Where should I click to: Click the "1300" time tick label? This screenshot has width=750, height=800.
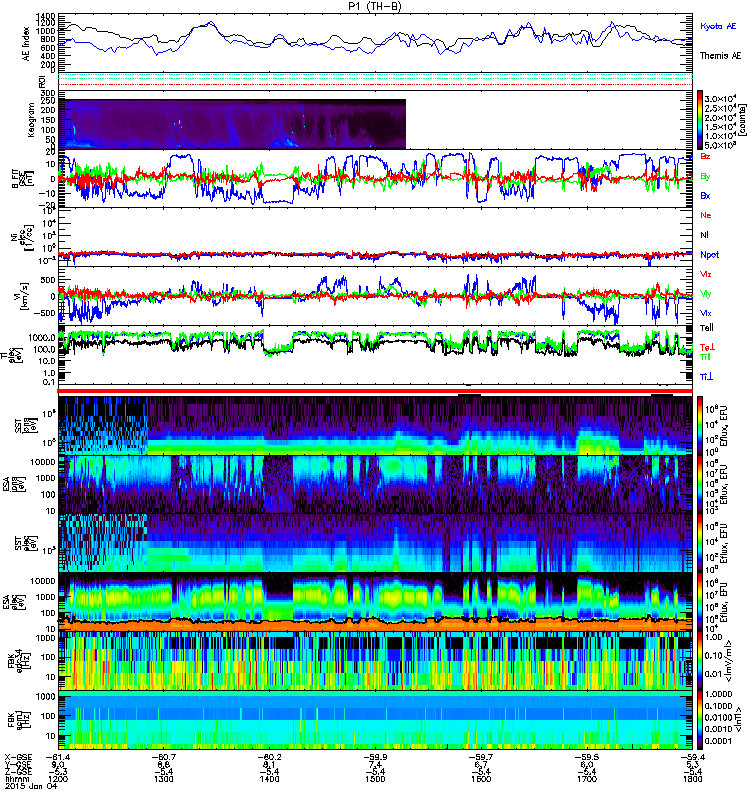(x=164, y=779)
